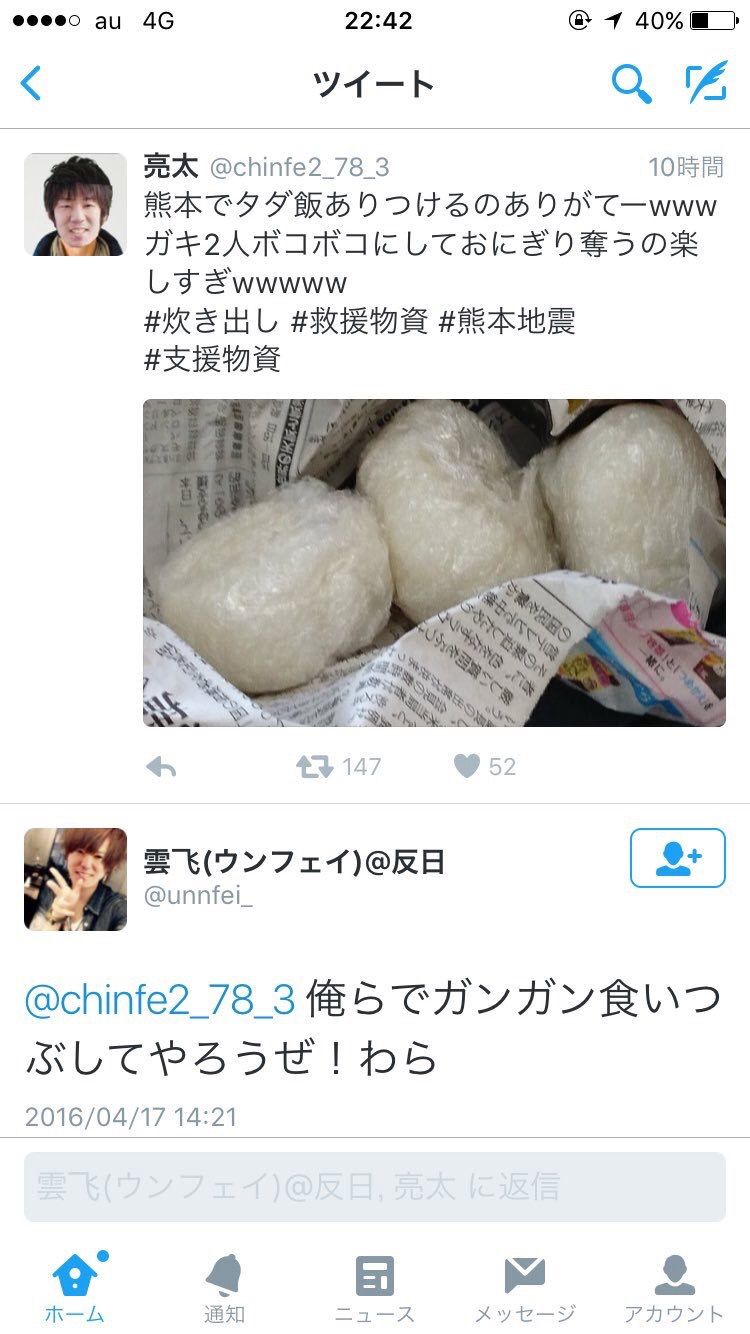Open the #熊本地震 hashtag
This screenshot has height=1334, width=750.
point(507,322)
